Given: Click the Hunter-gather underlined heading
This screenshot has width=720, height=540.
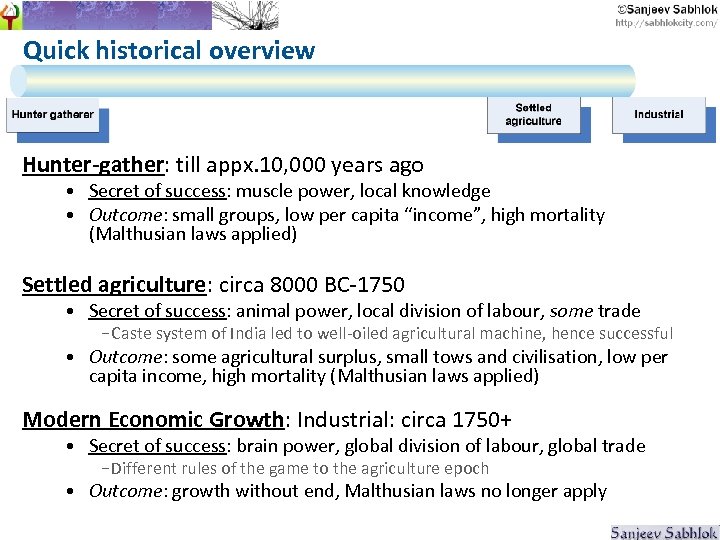Looking at the screenshot, I should [93, 165].
